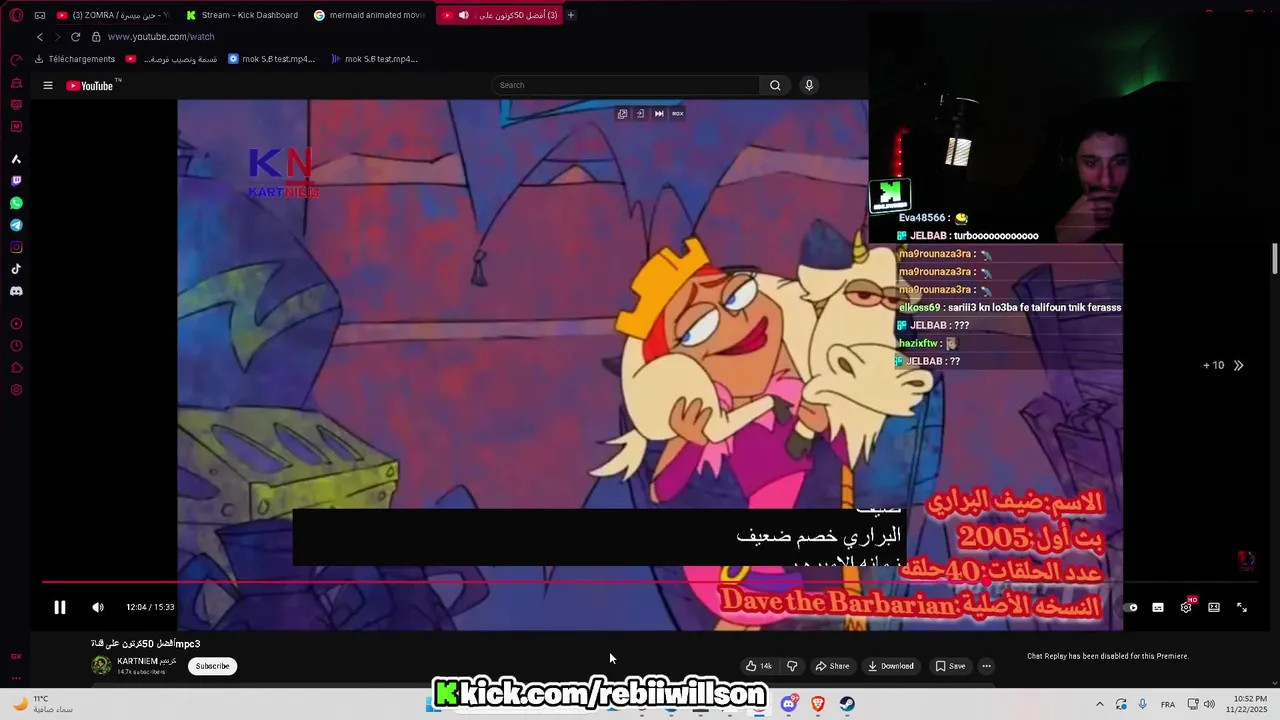
Task: Open the more actions ellipsis menu
Action: [986, 666]
